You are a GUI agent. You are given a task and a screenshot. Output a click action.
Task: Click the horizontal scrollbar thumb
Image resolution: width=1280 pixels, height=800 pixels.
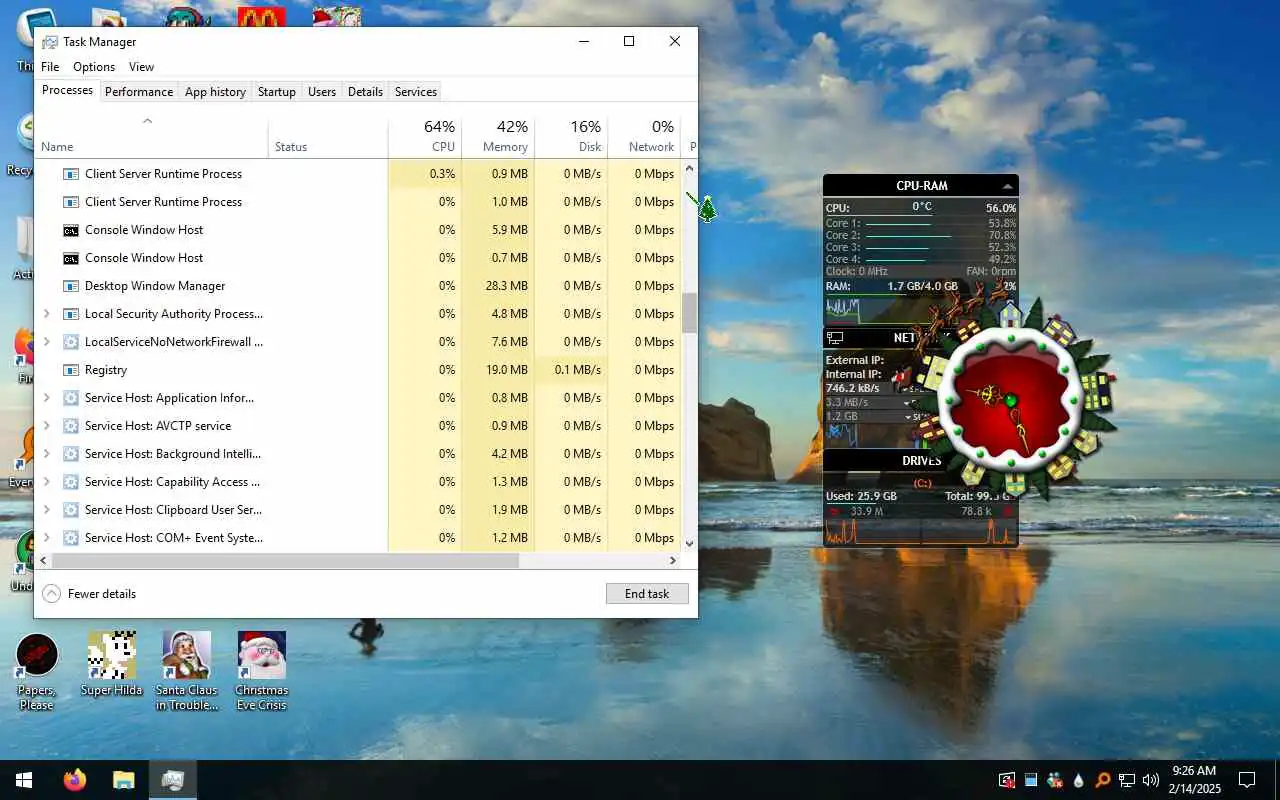click(285, 561)
